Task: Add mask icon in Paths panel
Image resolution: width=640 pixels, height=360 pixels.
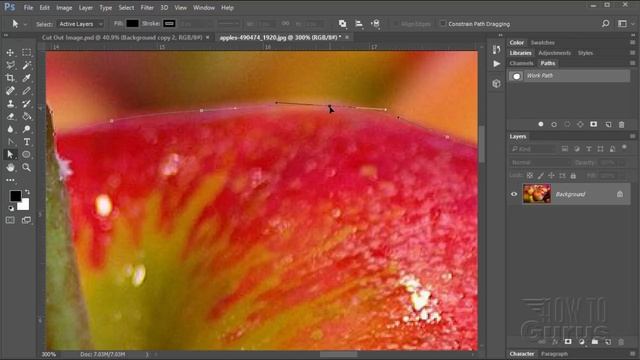Action: 594,124
